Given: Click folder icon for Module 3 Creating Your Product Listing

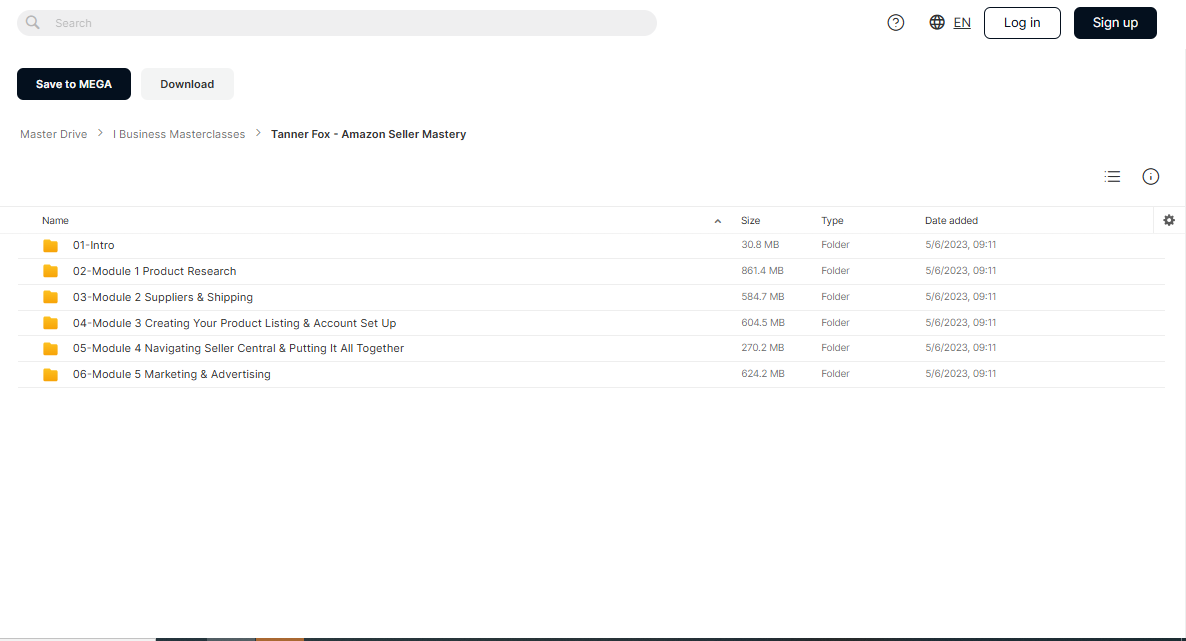Looking at the screenshot, I should (51, 323).
